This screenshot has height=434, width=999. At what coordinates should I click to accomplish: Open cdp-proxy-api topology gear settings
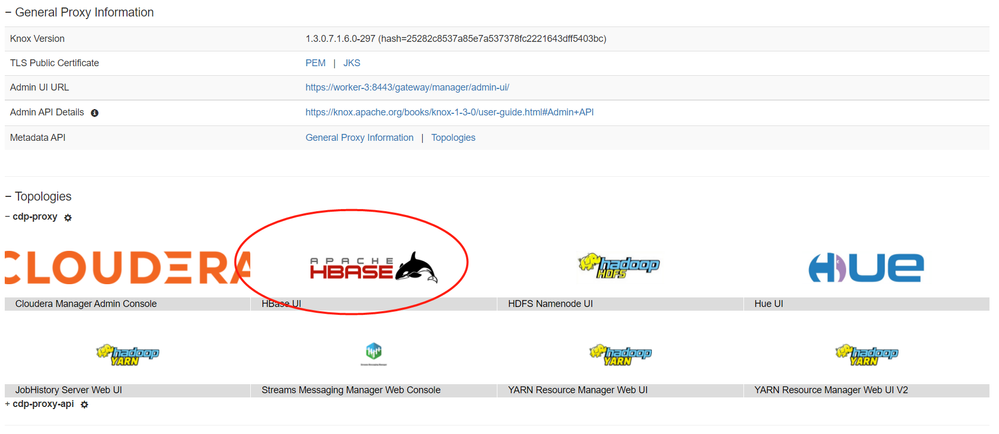tap(85, 405)
